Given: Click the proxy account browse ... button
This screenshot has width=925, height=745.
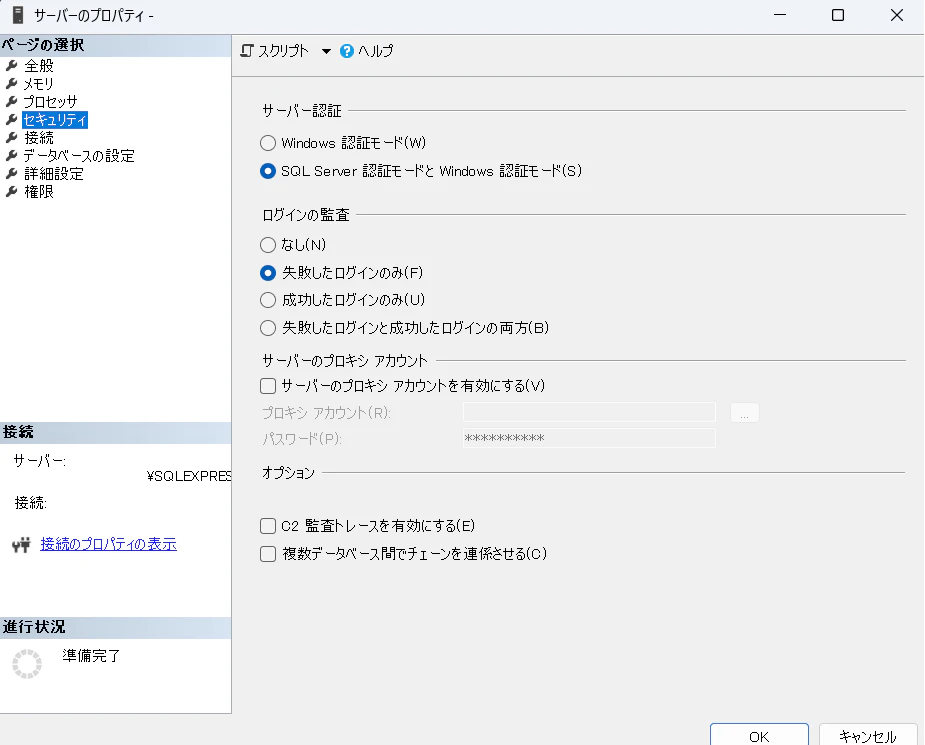Looking at the screenshot, I should click(x=744, y=412).
